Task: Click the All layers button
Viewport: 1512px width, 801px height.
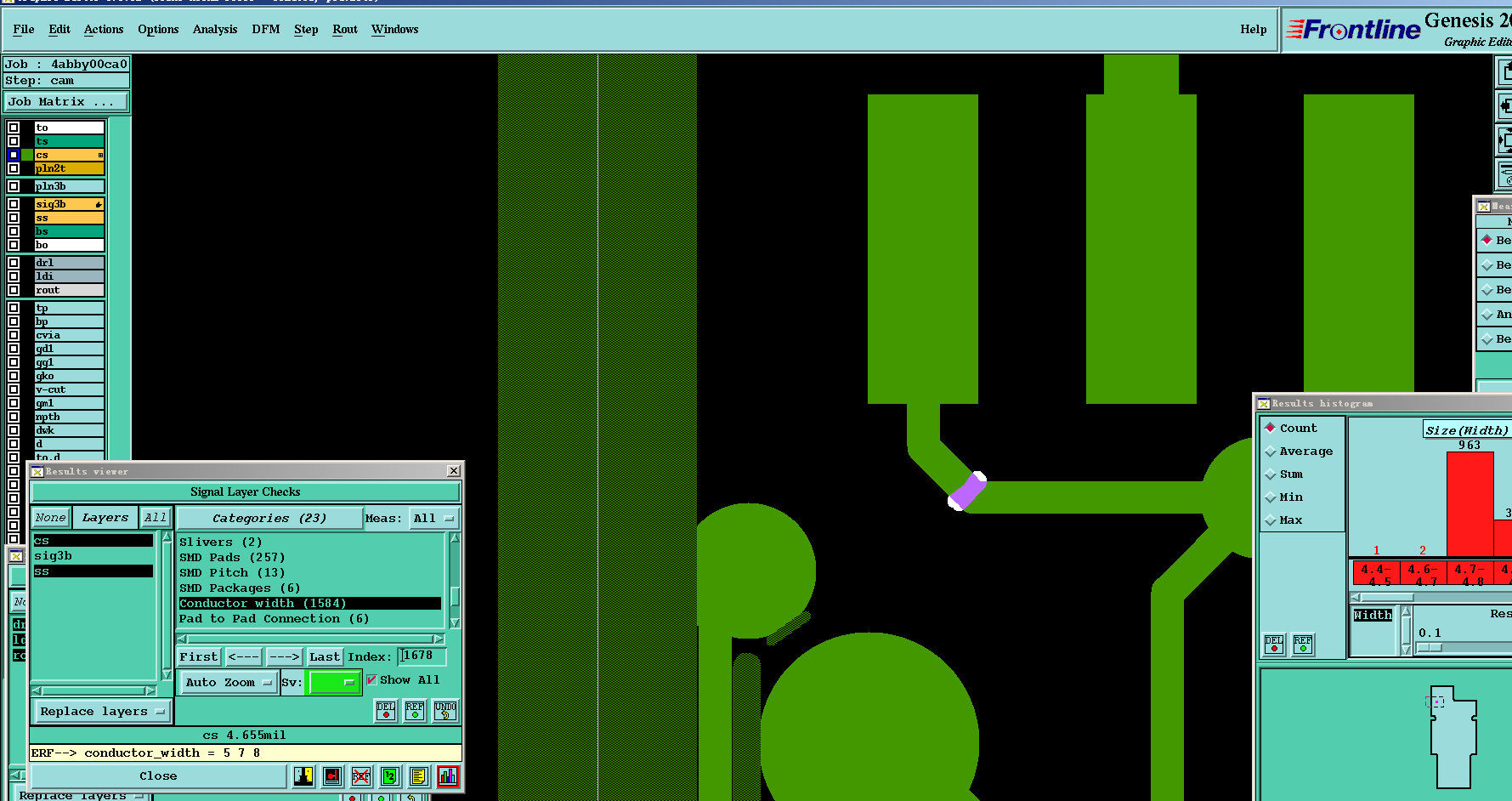Action: click(x=156, y=517)
